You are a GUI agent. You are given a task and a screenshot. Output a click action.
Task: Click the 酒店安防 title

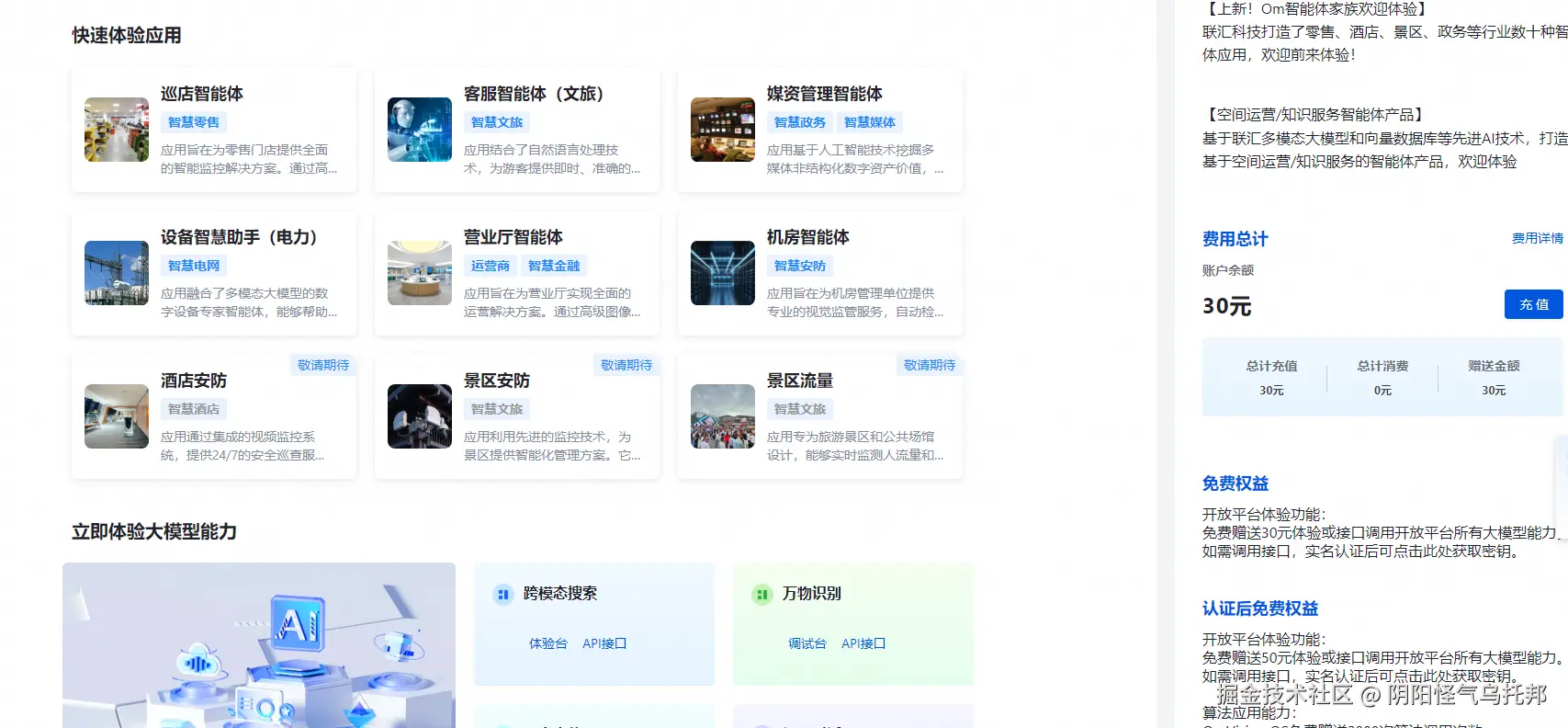point(194,381)
